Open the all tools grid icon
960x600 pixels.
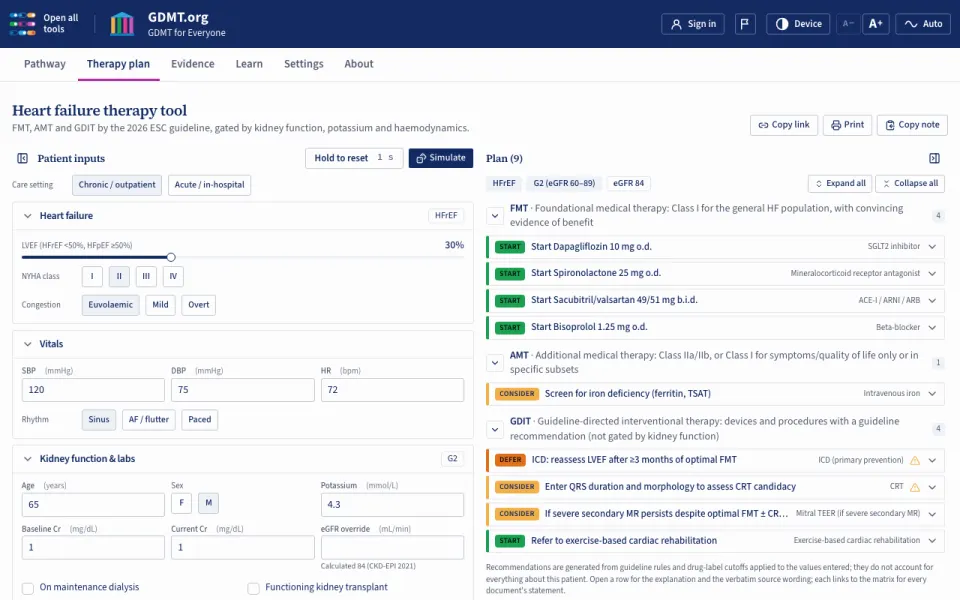click(23, 24)
